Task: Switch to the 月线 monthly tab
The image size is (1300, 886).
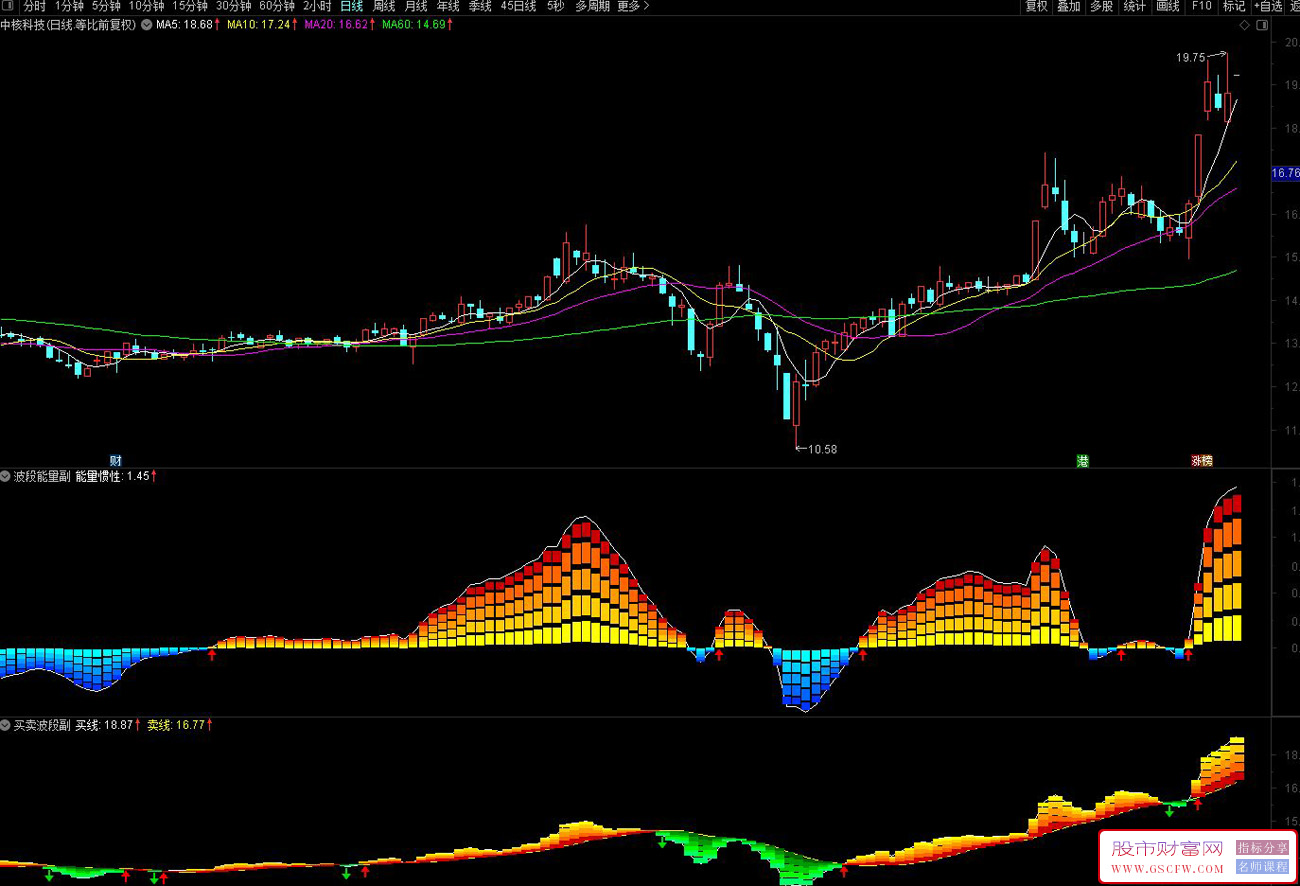Action: tap(416, 6)
